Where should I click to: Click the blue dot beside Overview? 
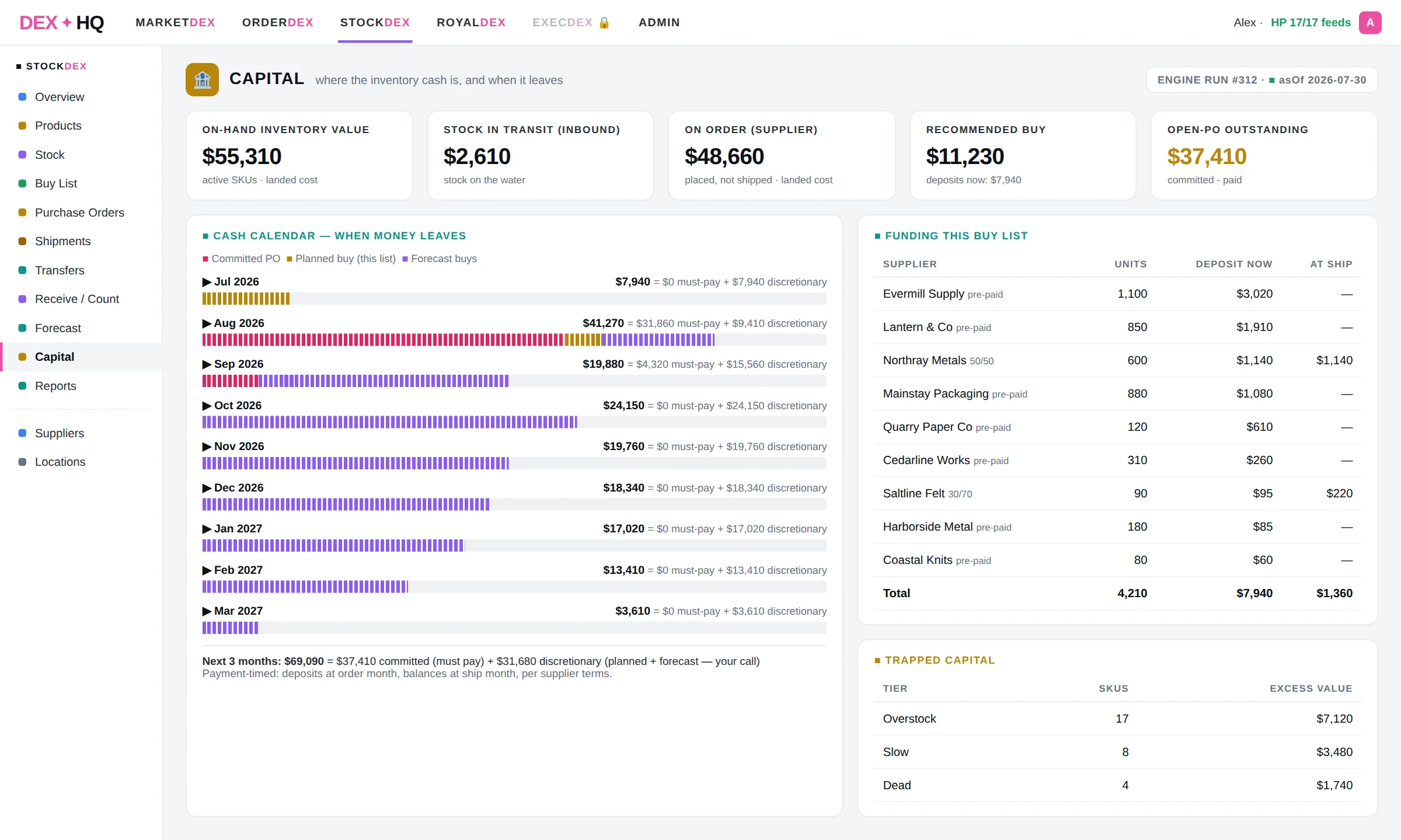pyautogui.click(x=22, y=97)
